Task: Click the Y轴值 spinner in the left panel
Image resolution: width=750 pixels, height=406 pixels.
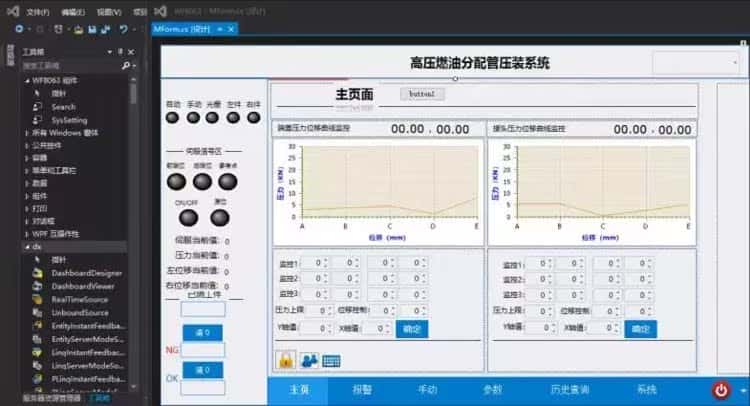Action: pos(316,329)
